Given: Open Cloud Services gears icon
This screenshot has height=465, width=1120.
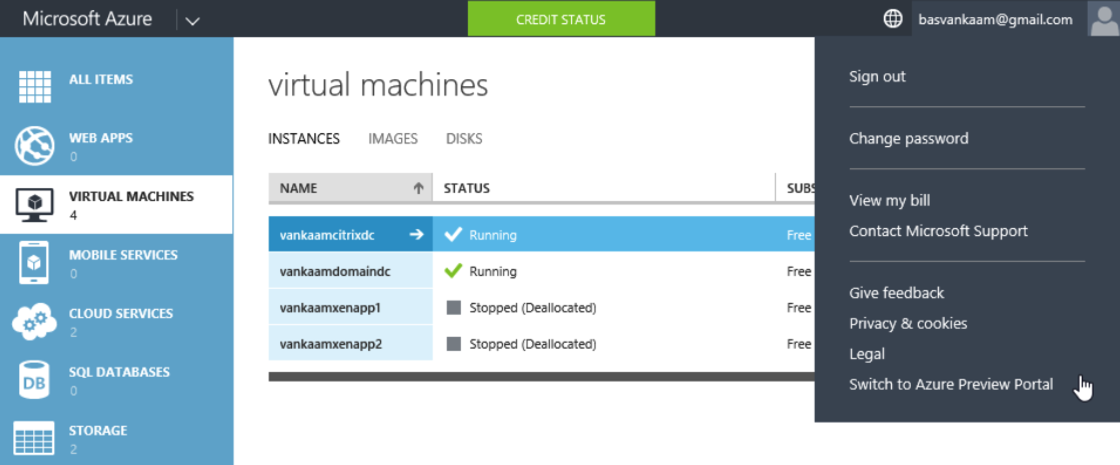Looking at the screenshot, I should coord(34,322).
